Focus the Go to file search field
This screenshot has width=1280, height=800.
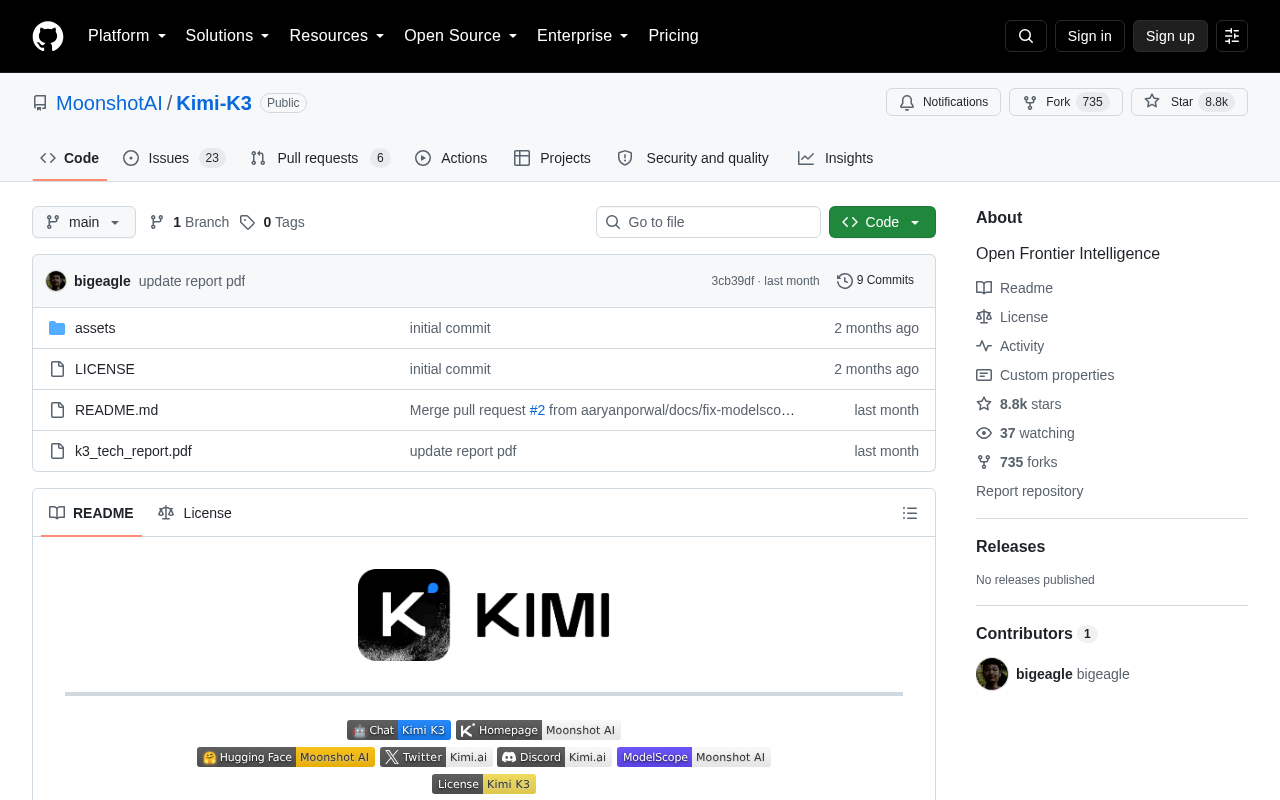pyautogui.click(x=708, y=222)
